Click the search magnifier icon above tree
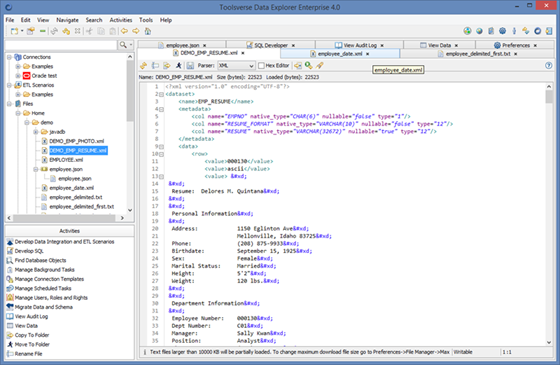 click(x=123, y=45)
